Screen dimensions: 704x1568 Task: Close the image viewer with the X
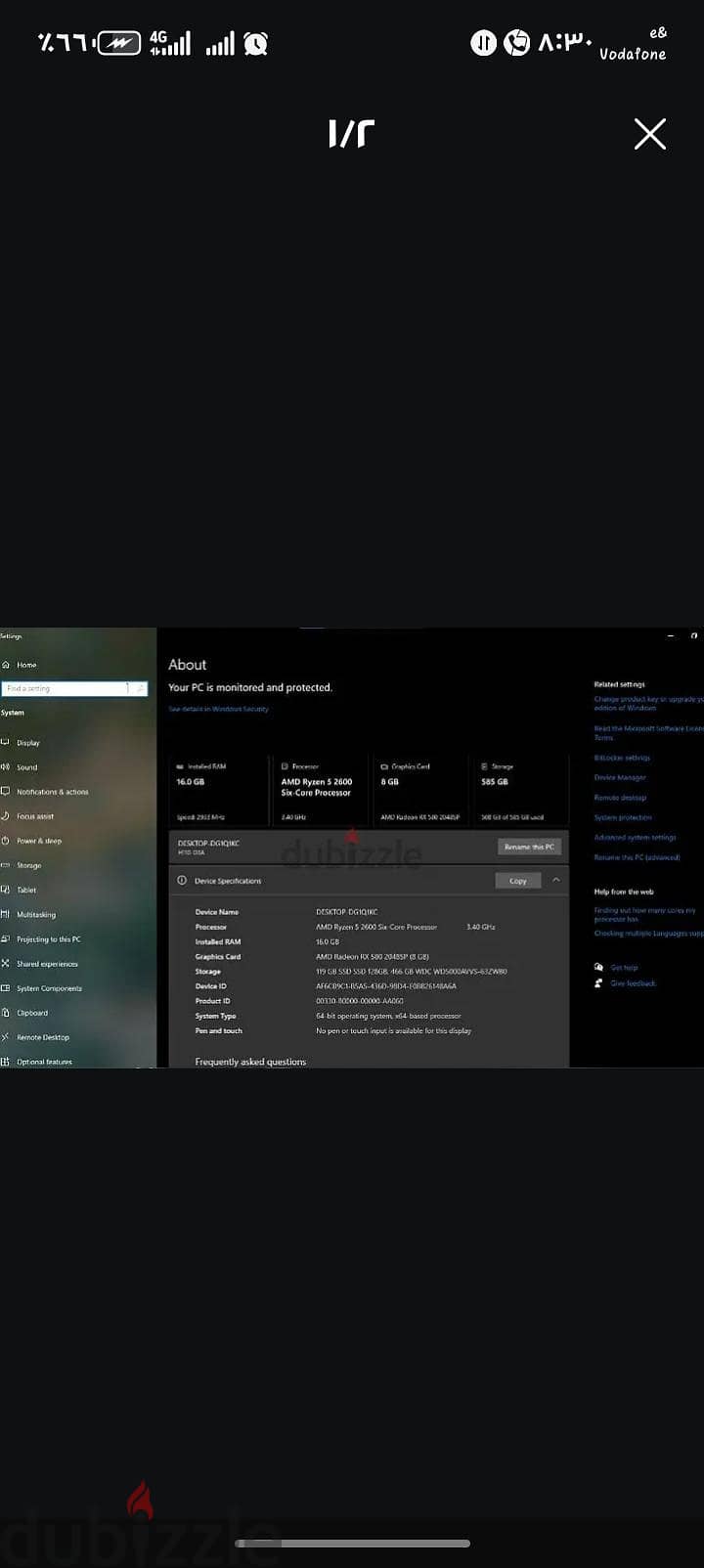[649, 134]
